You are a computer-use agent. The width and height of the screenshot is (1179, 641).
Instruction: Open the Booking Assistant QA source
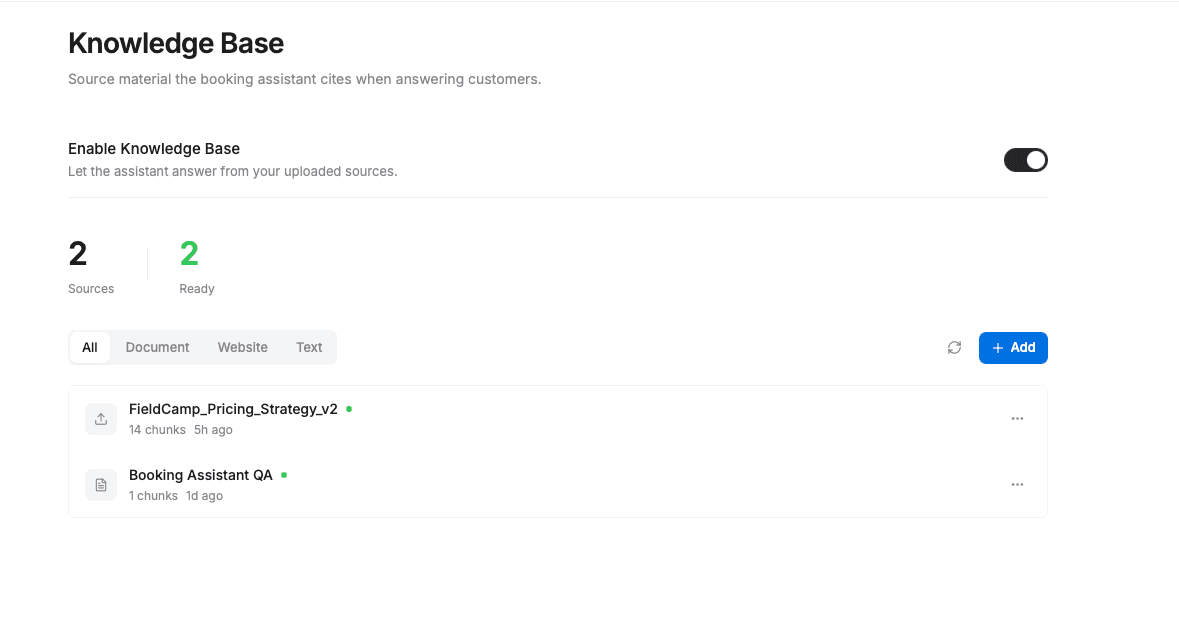[200, 475]
